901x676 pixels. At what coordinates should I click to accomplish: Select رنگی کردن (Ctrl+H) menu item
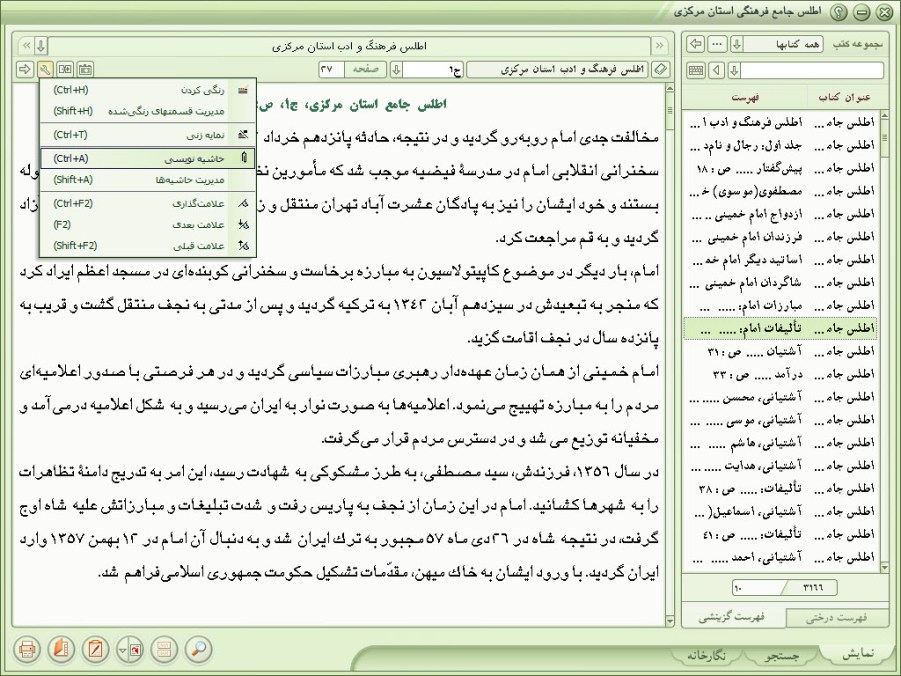pyautogui.click(x=148, y=90)
